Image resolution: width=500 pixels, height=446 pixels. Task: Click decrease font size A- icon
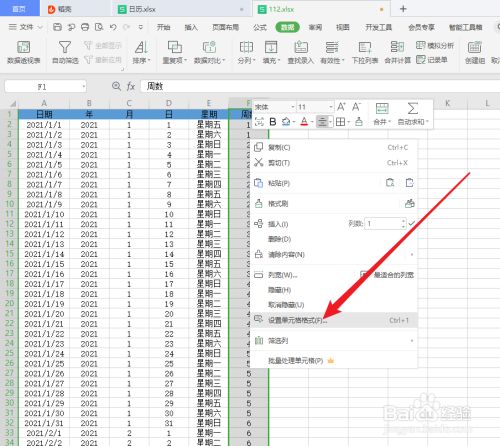pos(356,107)
